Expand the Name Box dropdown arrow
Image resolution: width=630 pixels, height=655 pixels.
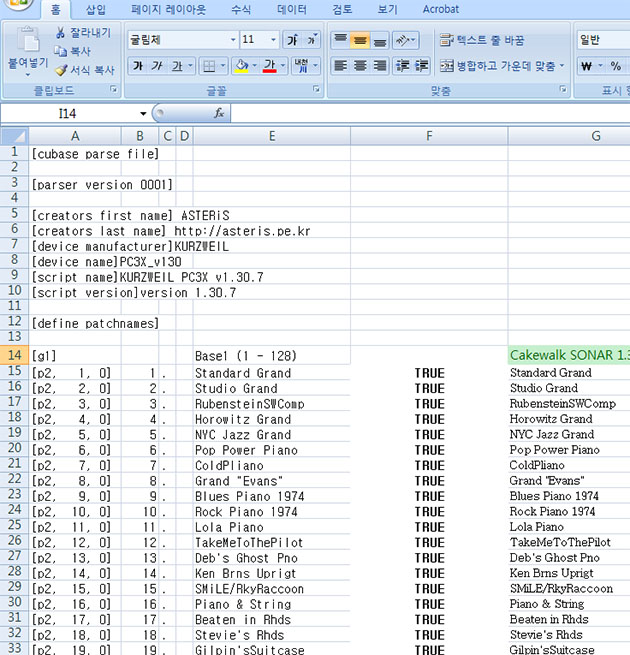click(x=143, y=114)
